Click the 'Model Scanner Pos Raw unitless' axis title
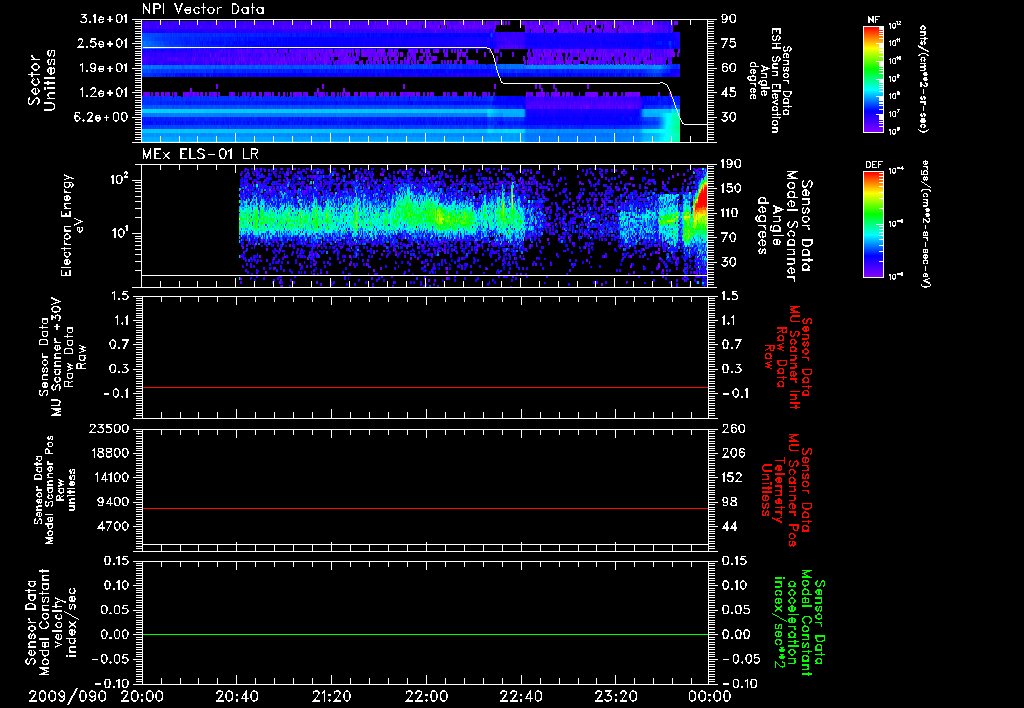Image resolution: width=1024 pixels, height=708 pixels. point(55,490)
